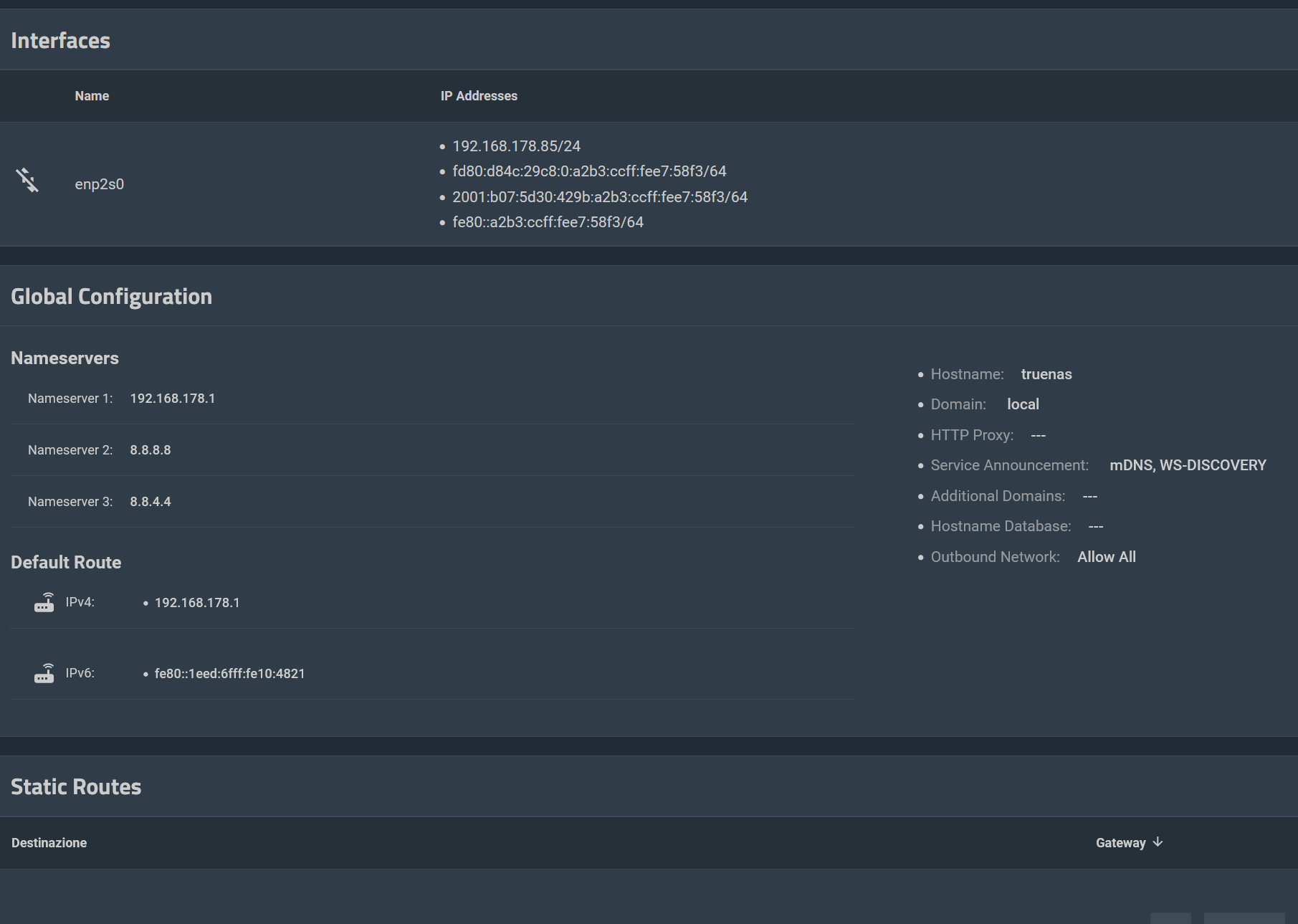
Task: Click the Gateway column sort arrow
Action: pyautogui.click(x=1158, y=842)
